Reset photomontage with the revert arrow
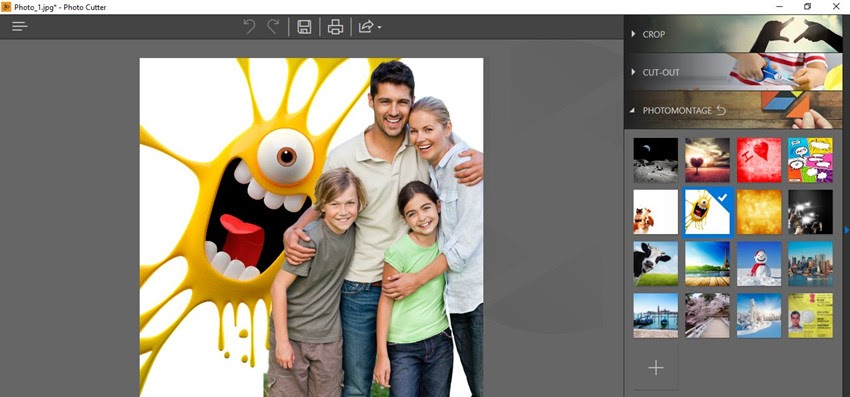Image resolution: width=850 pixels, height=397 pixels. click(721, 110)
